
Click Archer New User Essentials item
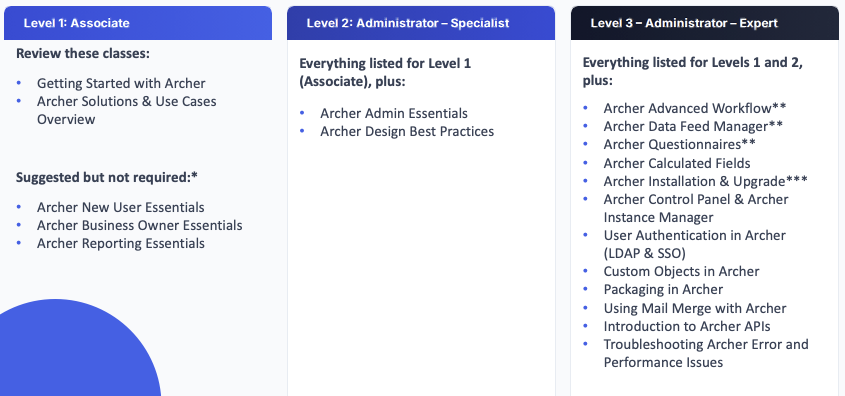point(121,207)
